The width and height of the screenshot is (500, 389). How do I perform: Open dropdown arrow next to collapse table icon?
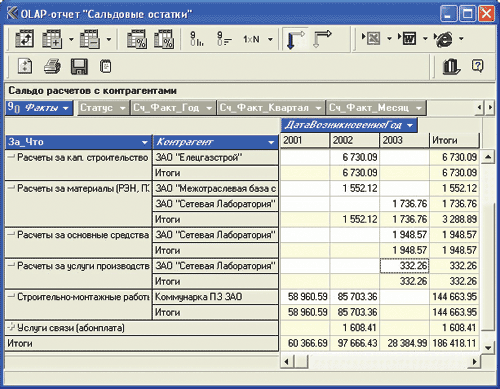[109, 39]
